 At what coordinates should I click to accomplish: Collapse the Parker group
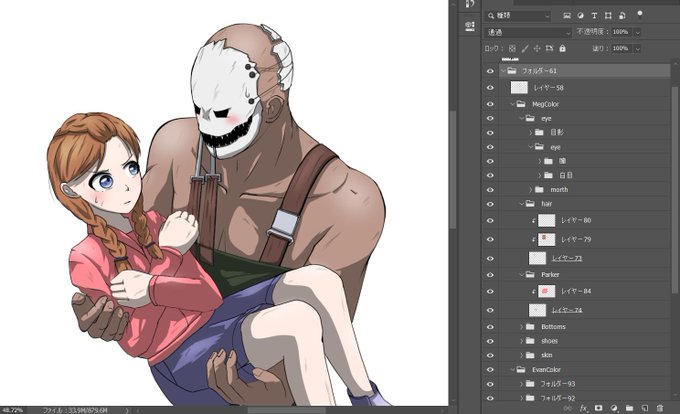tap(521, 275)
